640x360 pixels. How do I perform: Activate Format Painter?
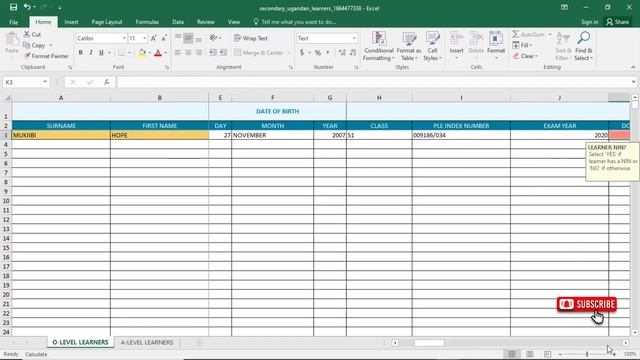[46, 56]
